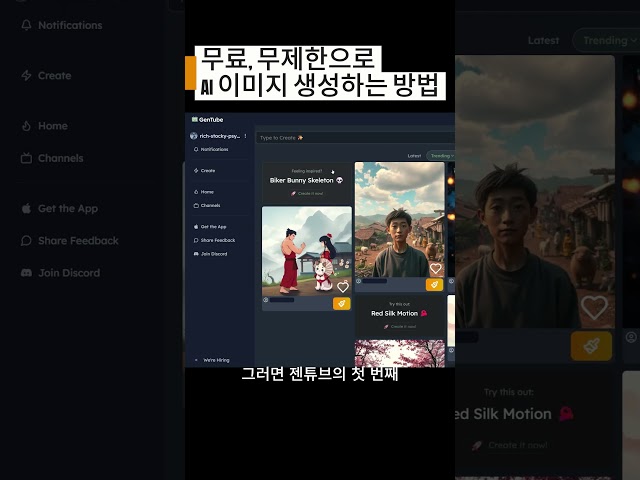Open the rich-stocky-psy profile avatar
The height and width of the screenshot is (480, 640).
pyautogui.click(x=193, y=136)
